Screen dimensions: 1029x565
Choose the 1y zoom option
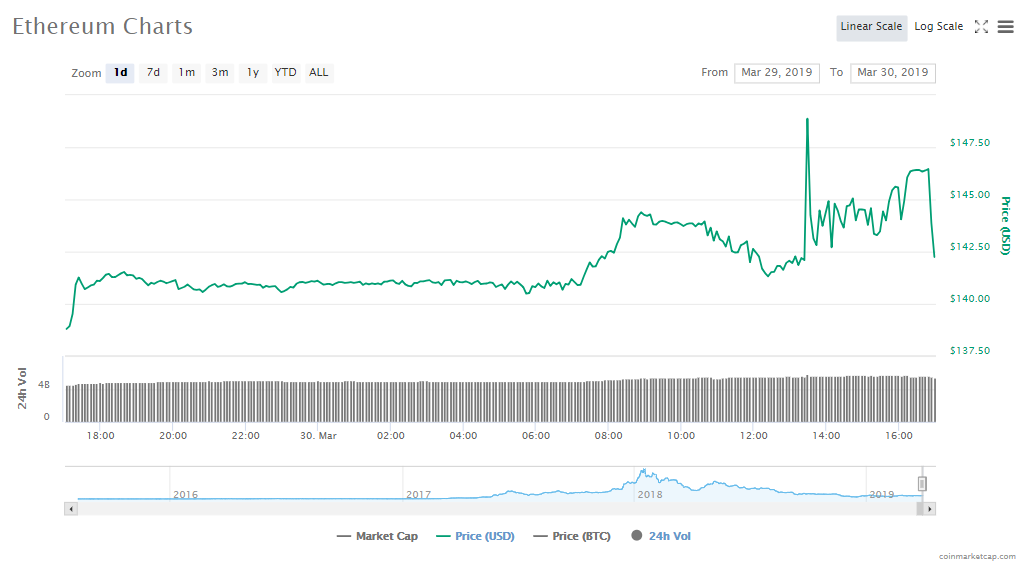(253, 73)
